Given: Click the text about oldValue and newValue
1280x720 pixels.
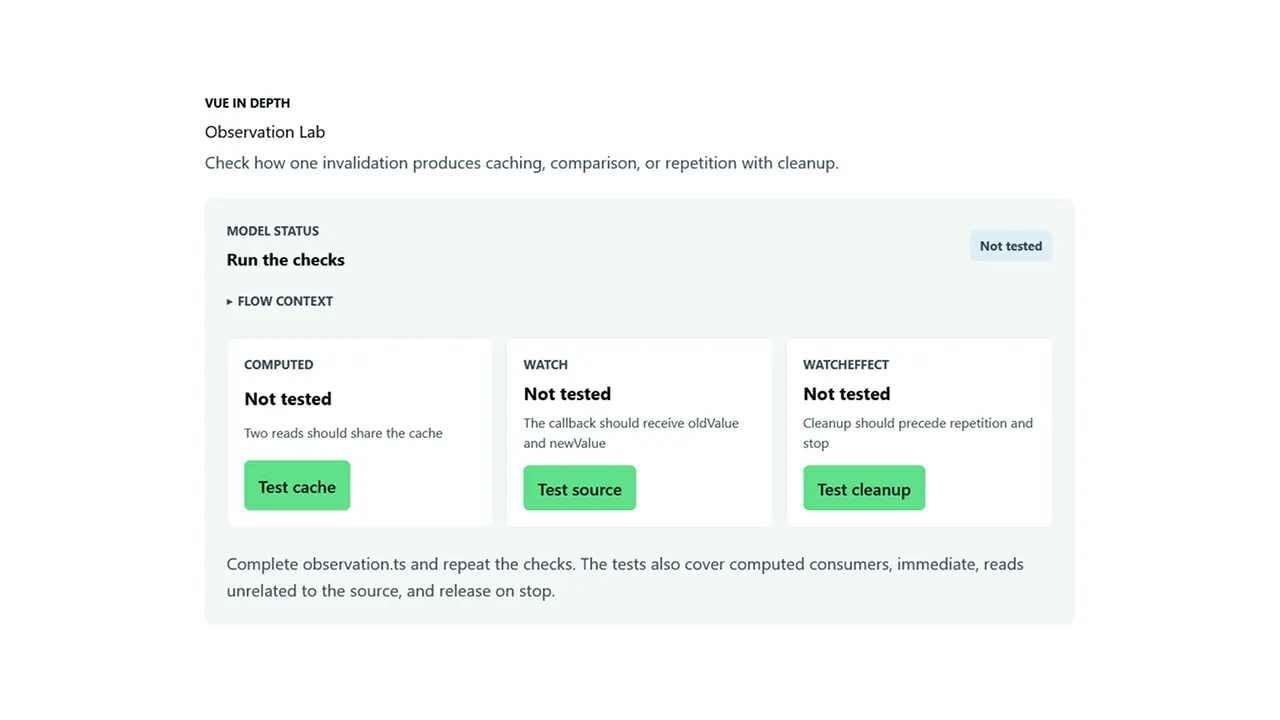Looking at the screenshot, I should tap(631, 433).
